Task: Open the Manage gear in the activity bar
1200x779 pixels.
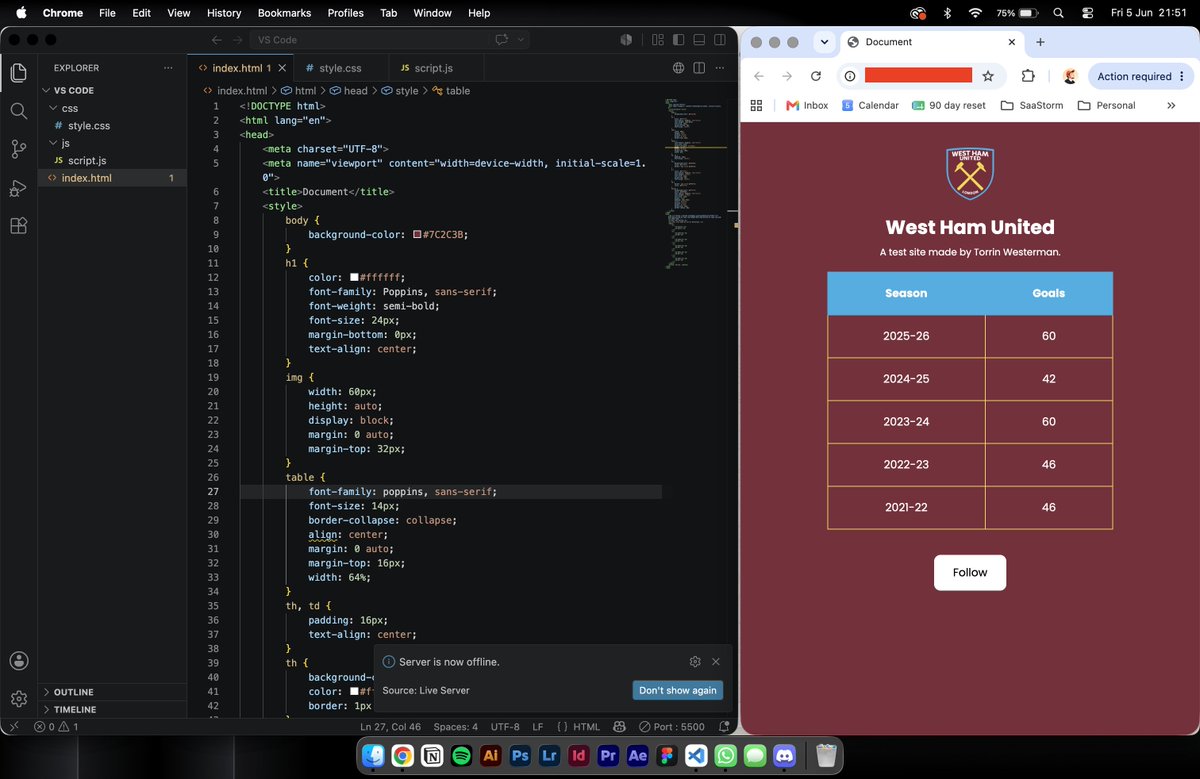Action: coord(18,699)
